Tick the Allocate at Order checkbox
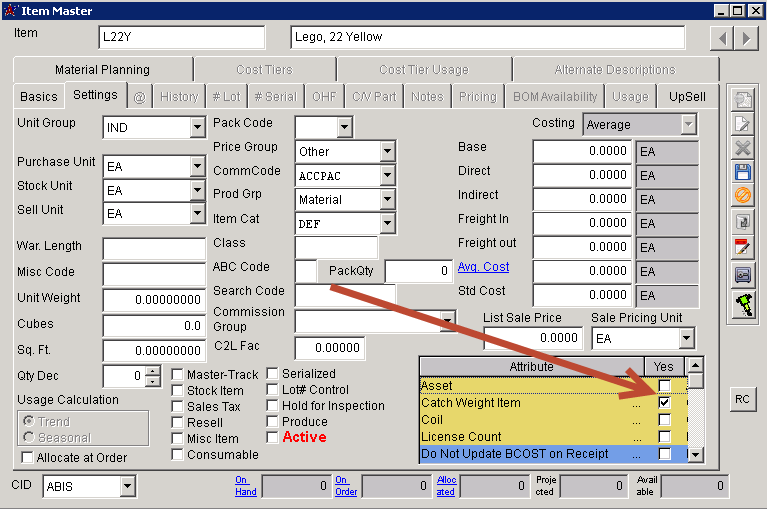This screenshot has width=767, height=509. pyautogui.click(x=28, y=457)
